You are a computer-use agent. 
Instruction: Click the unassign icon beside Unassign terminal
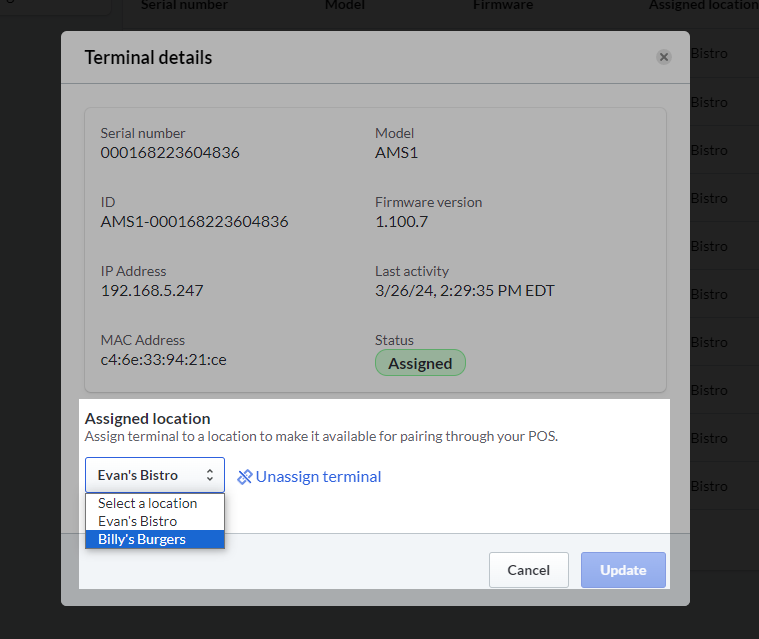pos(244,477)
